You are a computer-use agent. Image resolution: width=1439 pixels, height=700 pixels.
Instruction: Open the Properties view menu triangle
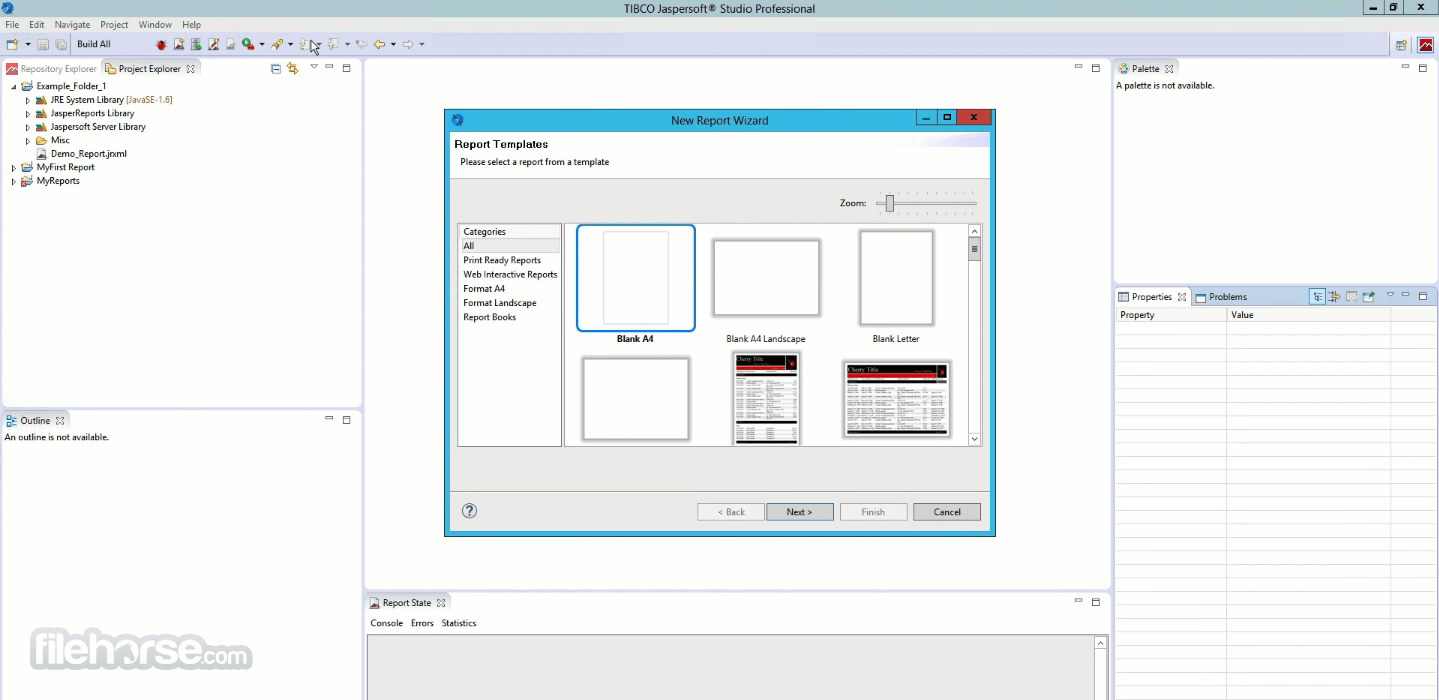tap(1390, 295)
